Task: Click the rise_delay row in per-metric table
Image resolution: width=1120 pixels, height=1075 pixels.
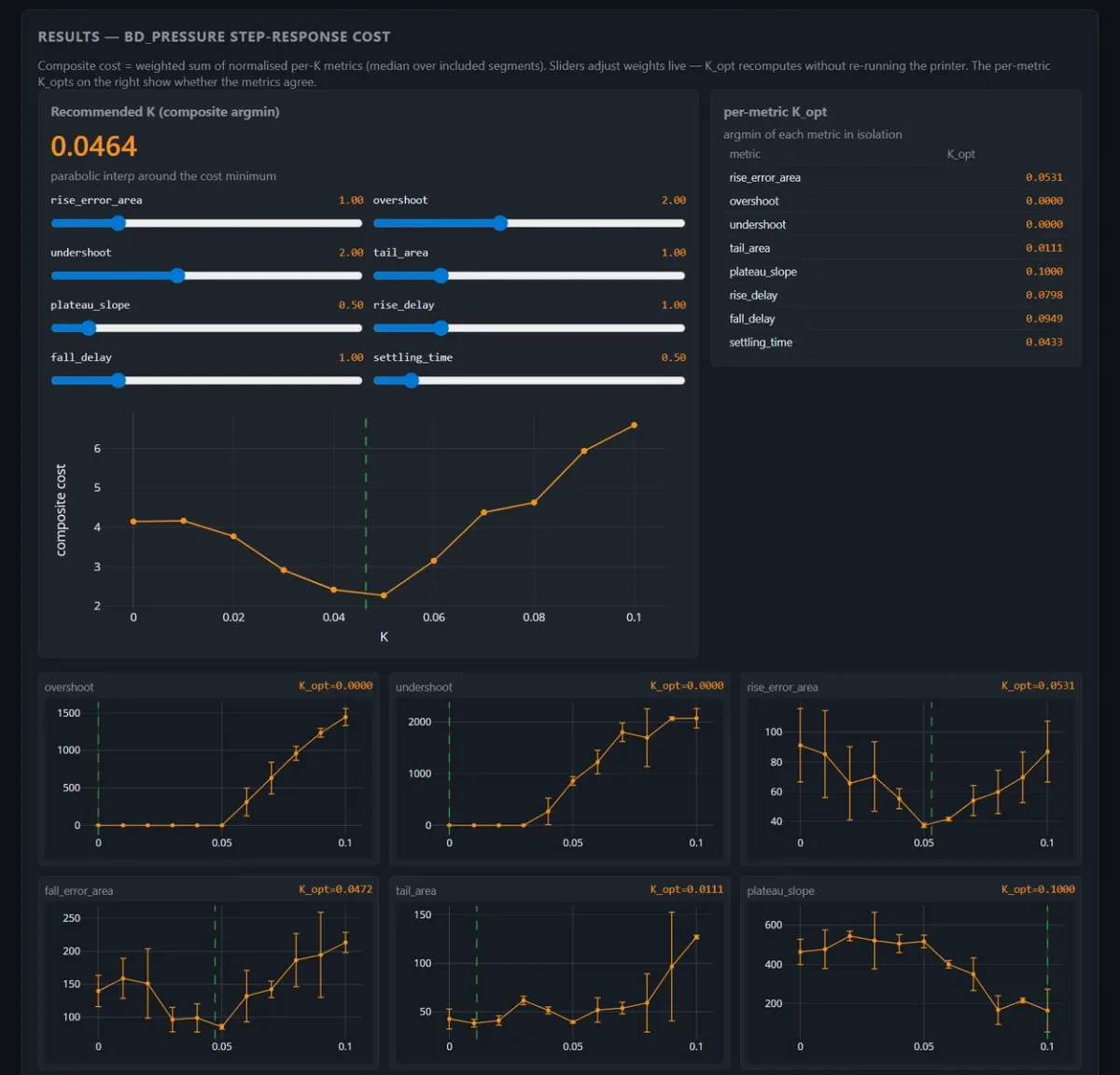Action: 896,295
